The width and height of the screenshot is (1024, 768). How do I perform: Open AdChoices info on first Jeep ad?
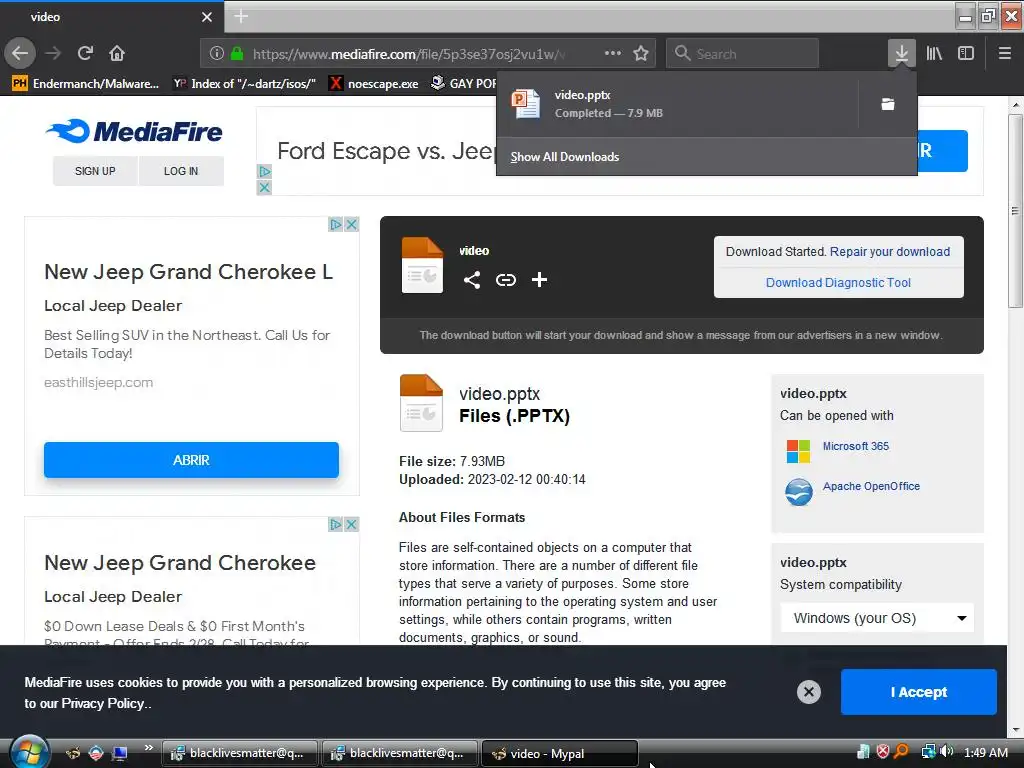coord(336,225)
